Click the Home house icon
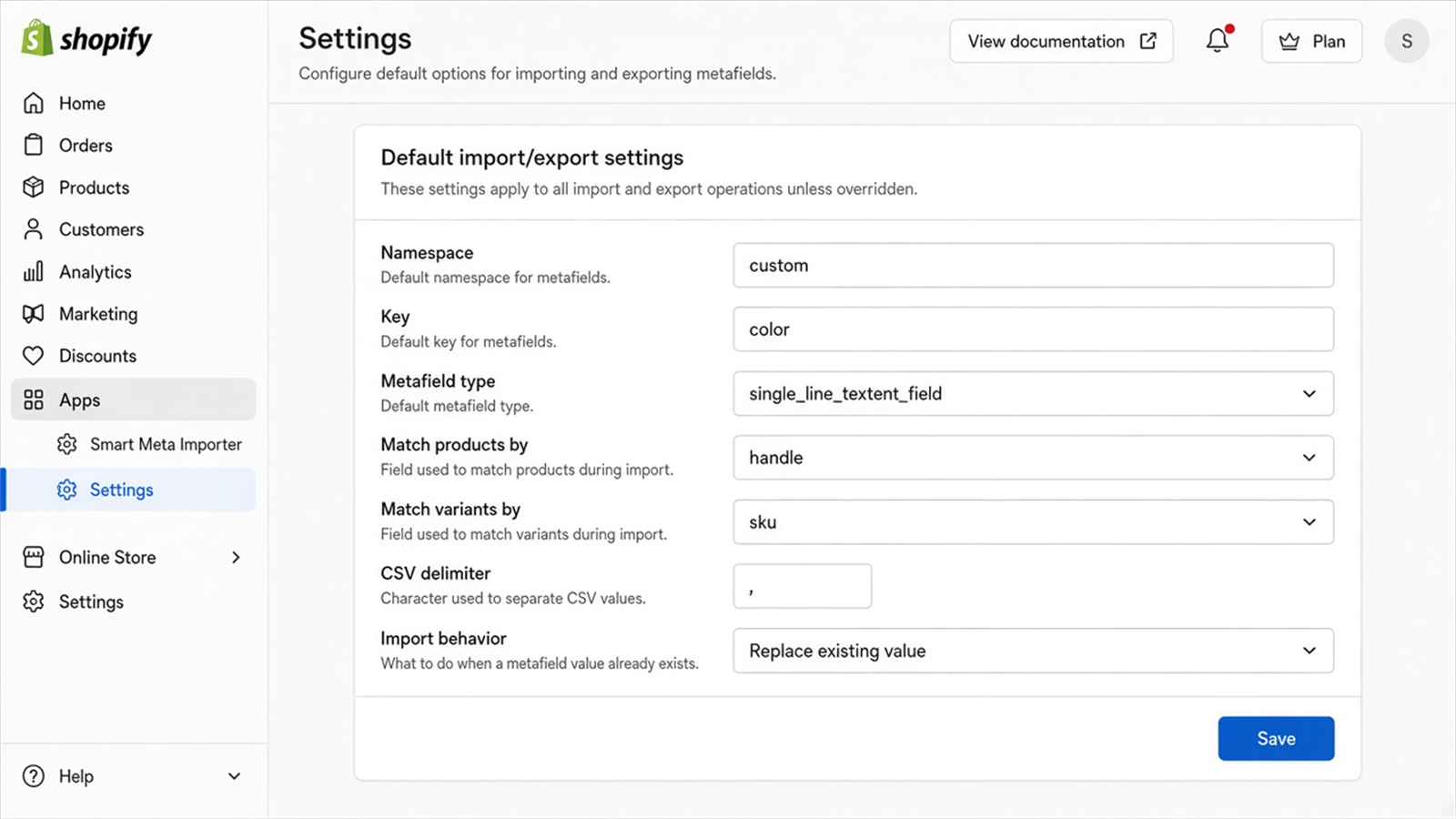This screenshot has width=1456, height=819. coord(34,103)
